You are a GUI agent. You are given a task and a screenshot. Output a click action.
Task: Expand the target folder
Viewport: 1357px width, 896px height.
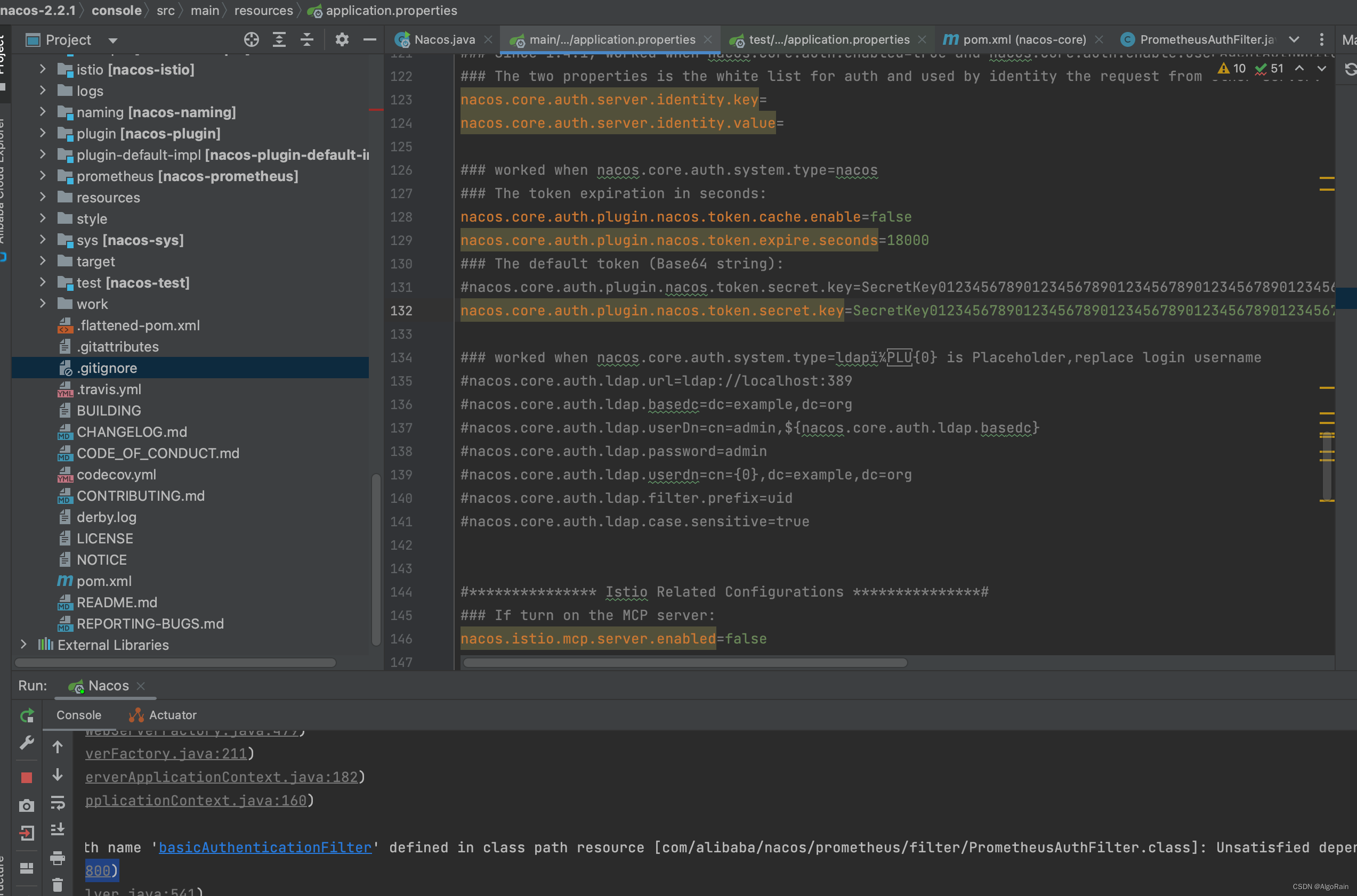tap(42, 261)
